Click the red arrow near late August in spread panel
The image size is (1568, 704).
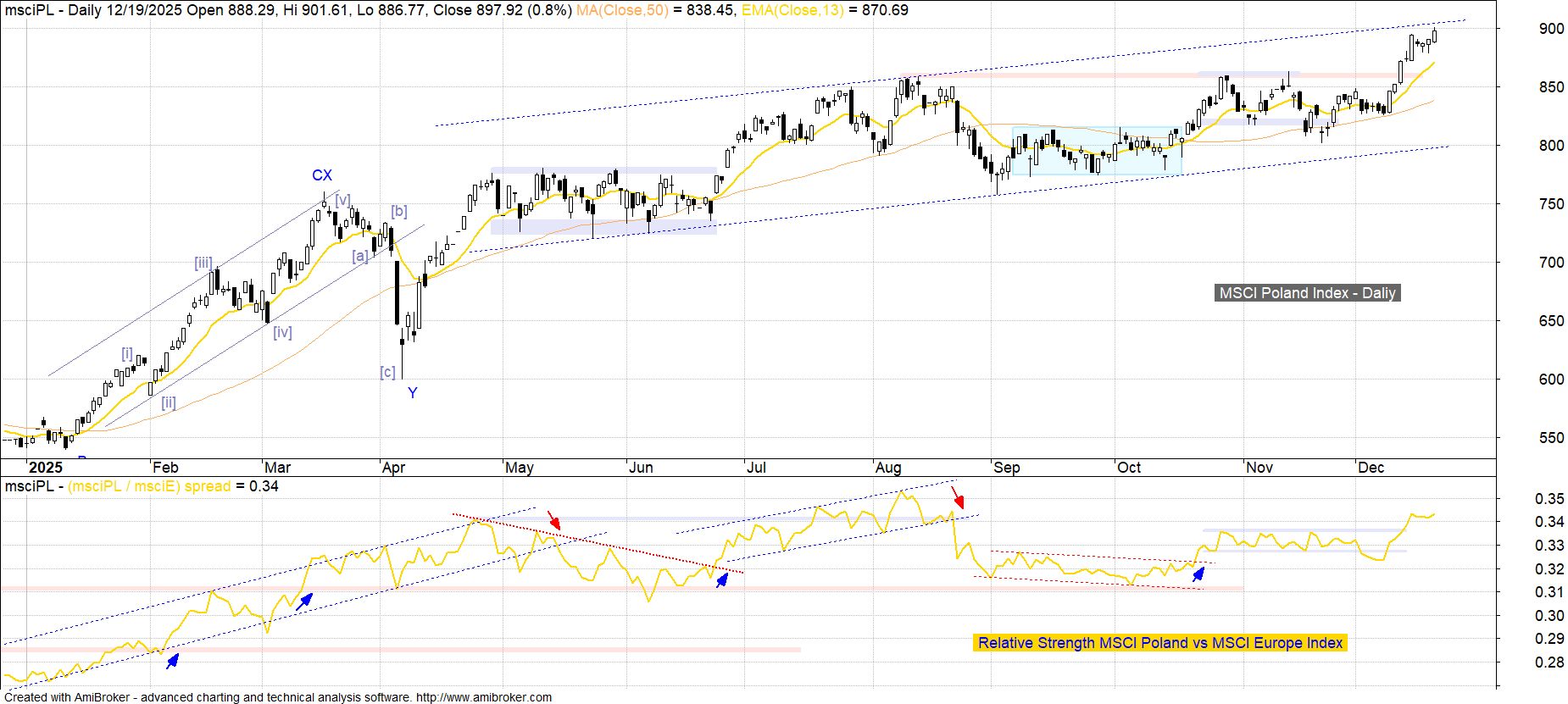[x=957, y=496]
